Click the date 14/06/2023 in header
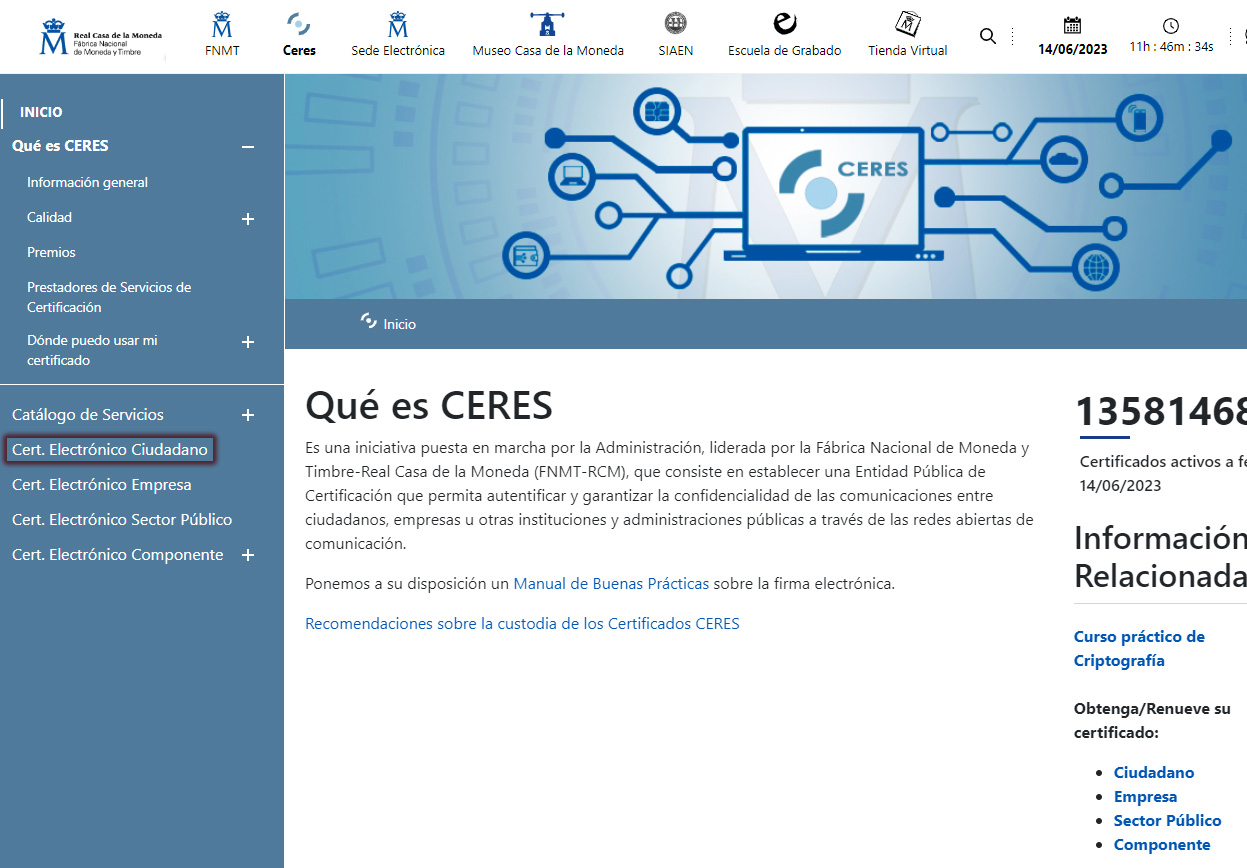Screen dimensions: 1247x868 tap(1073, 49)
